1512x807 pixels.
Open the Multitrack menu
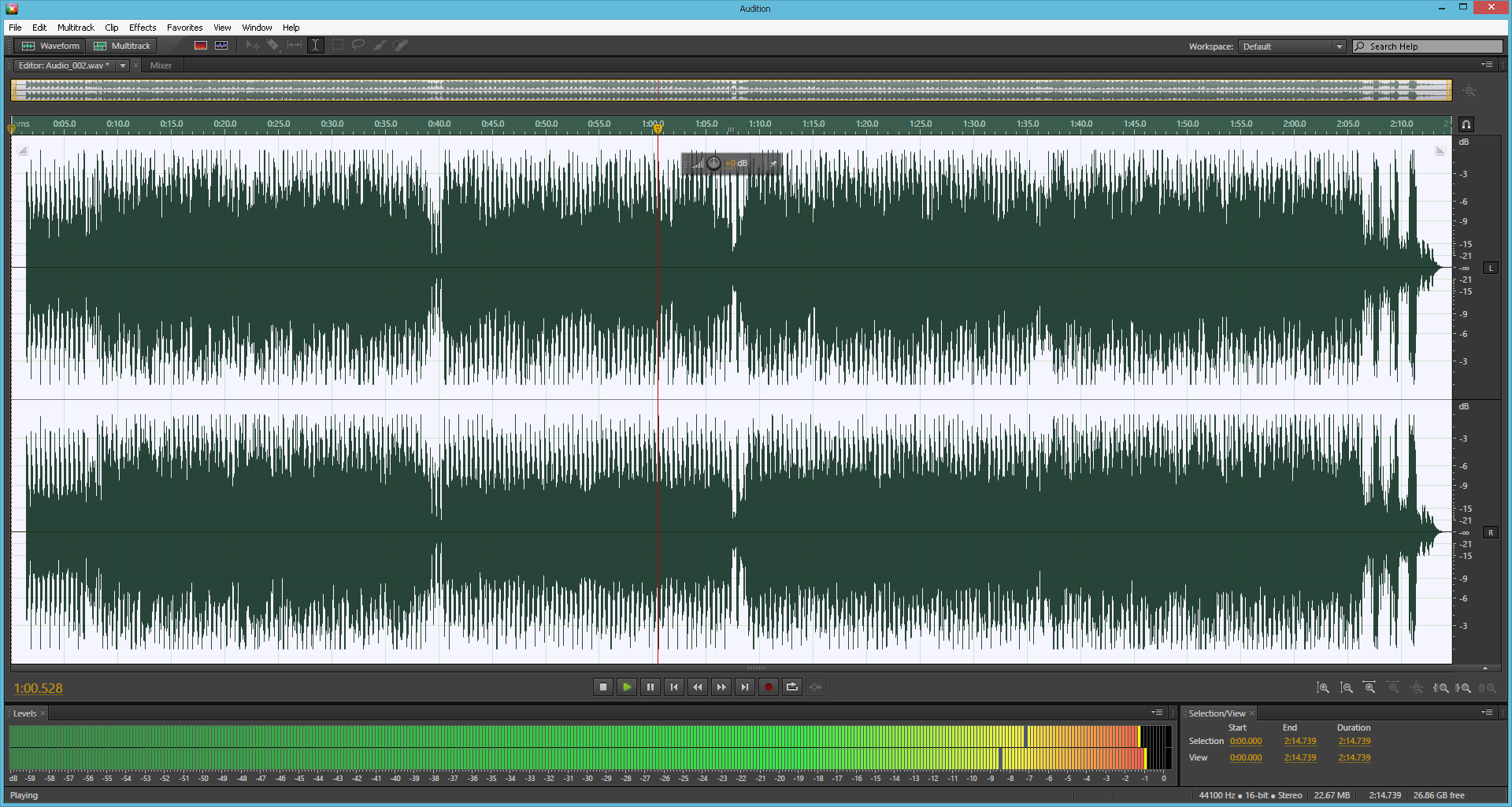pyautogui.click(x=76, y=28)
